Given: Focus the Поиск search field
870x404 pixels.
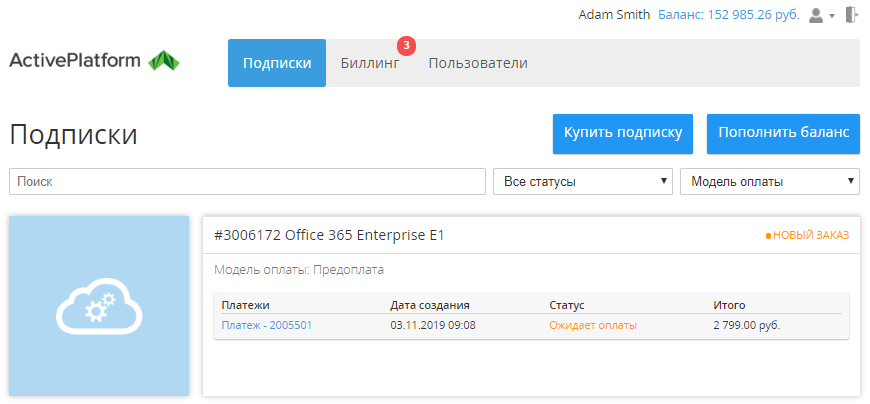Looking at the screenshot, I should [x=247, y=181].
